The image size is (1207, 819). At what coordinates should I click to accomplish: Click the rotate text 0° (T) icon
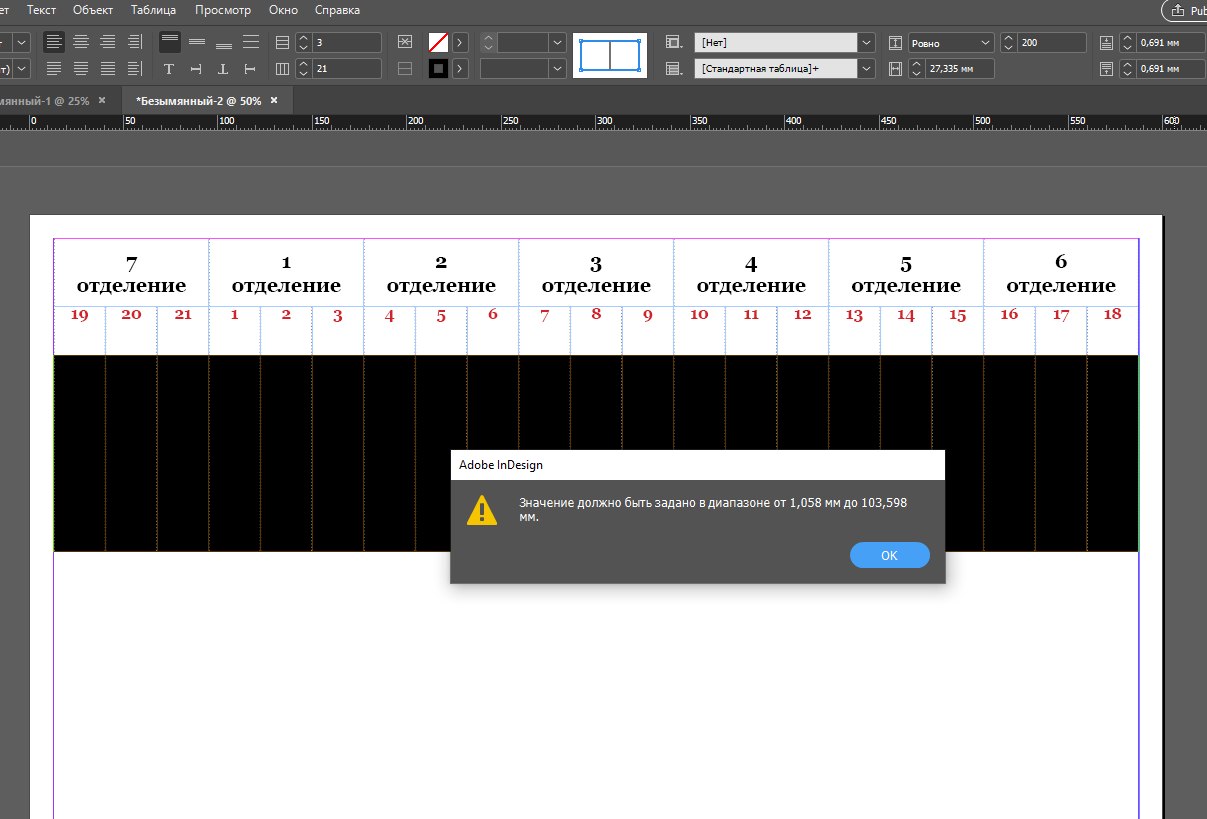169,69
